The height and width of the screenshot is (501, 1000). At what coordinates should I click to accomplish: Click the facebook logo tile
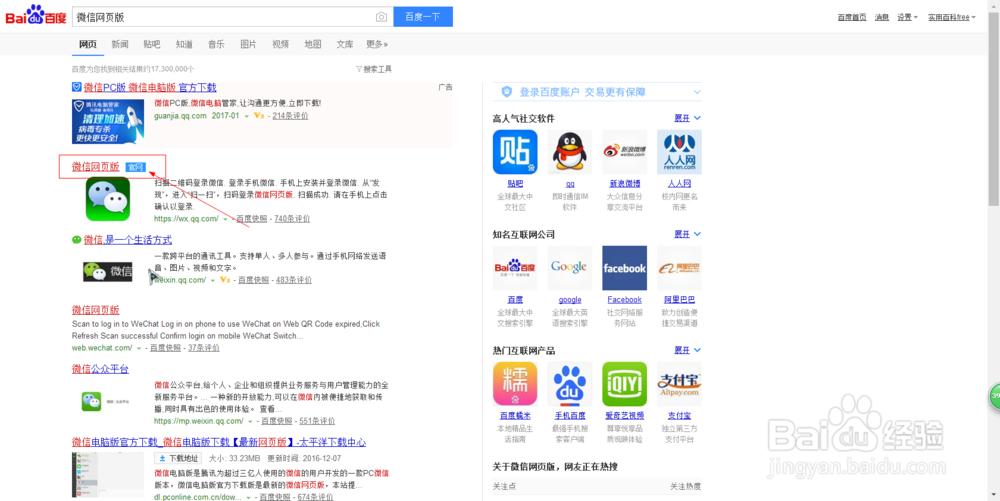[x=624, y=268]
